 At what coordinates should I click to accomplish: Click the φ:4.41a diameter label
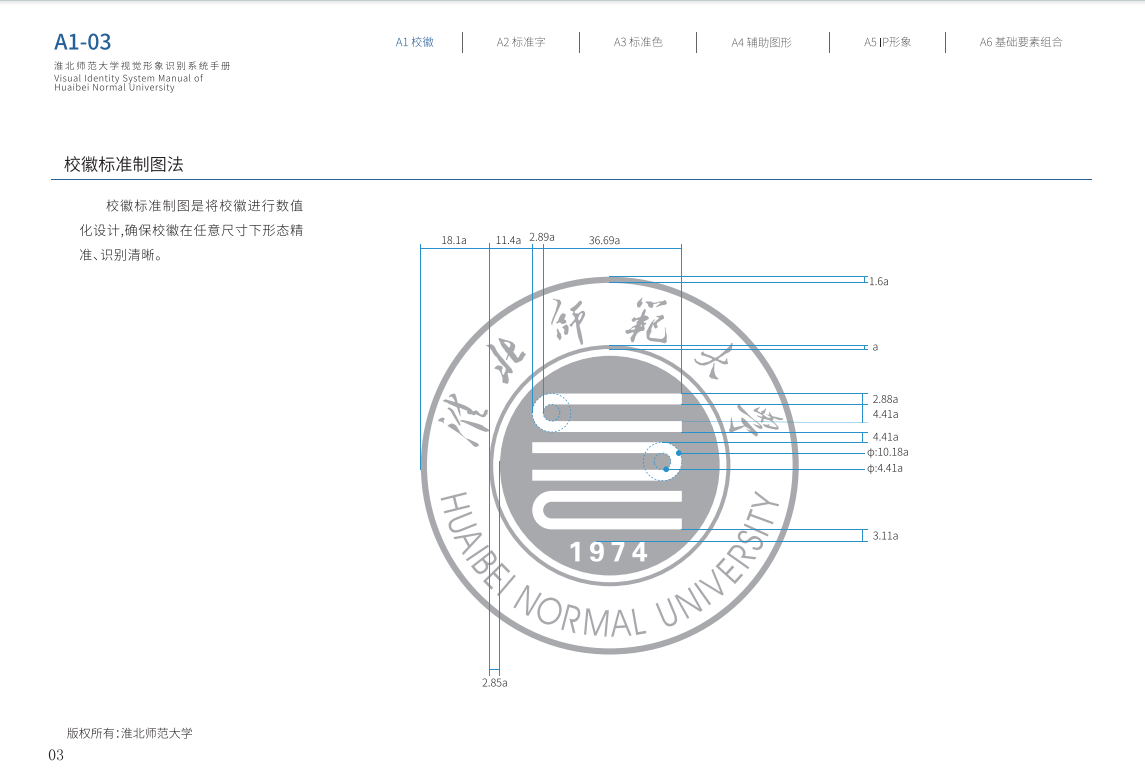885,468
